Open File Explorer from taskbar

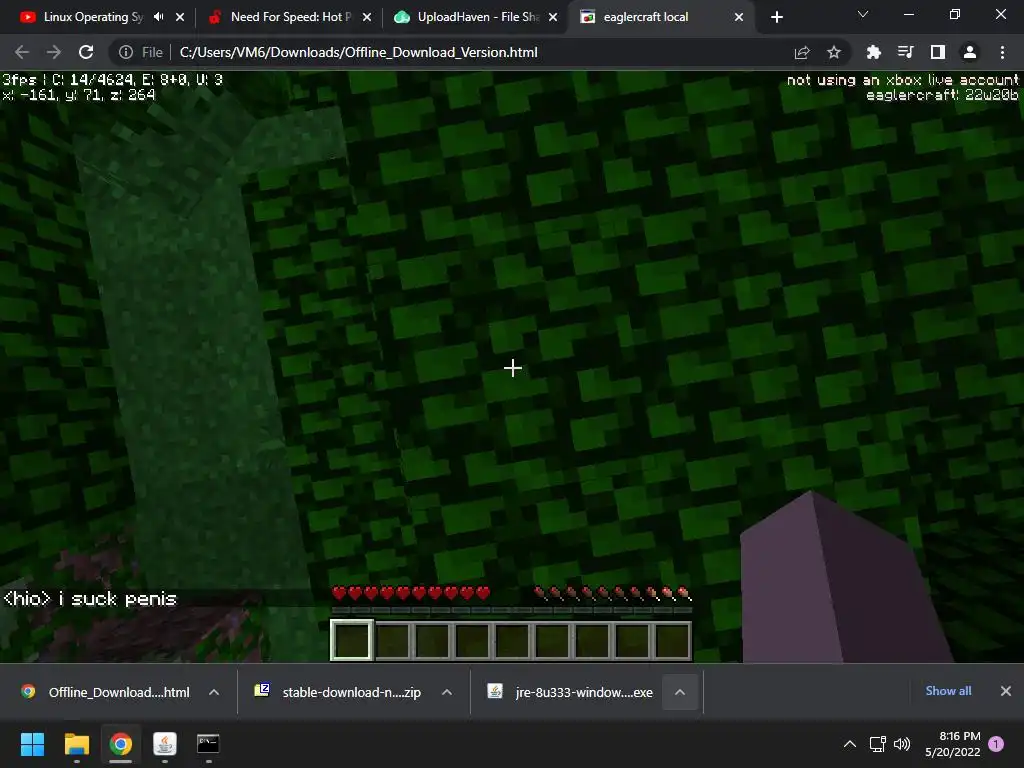[76, 744]
